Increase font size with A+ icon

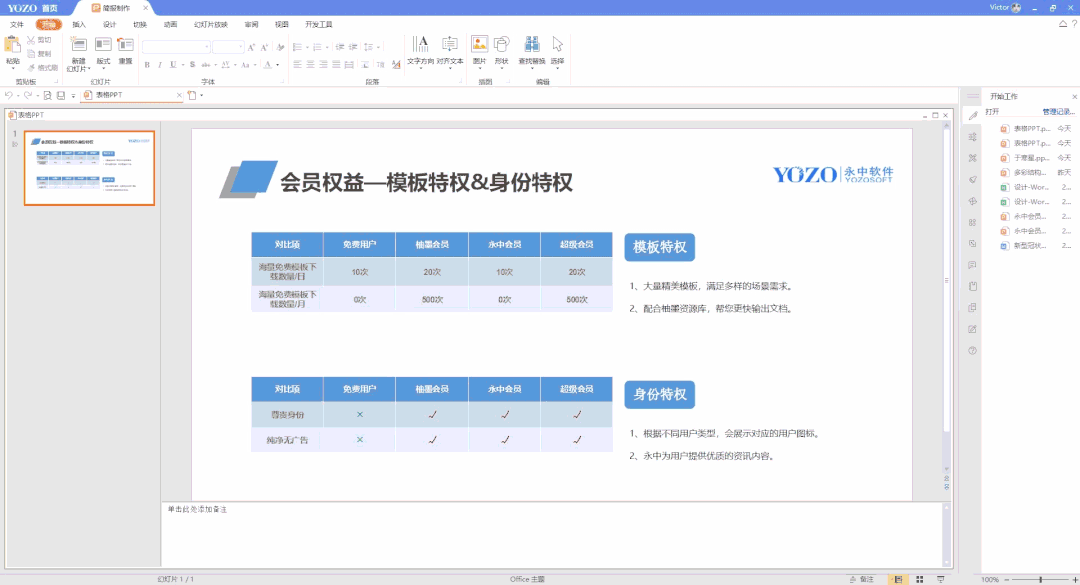[251, 48]
